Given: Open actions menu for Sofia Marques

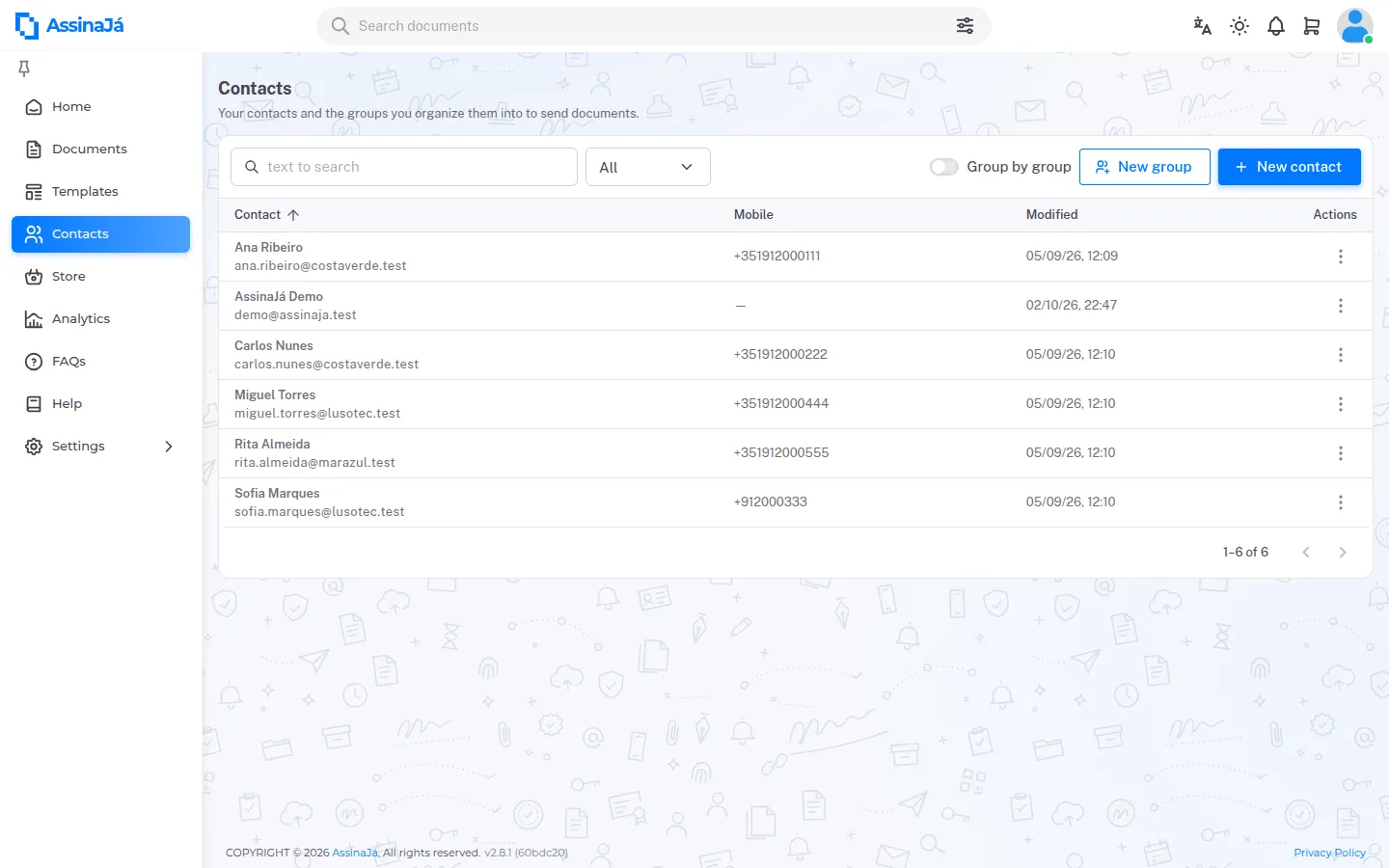Looking at the screenshot, I should (x=1340, y=502).
